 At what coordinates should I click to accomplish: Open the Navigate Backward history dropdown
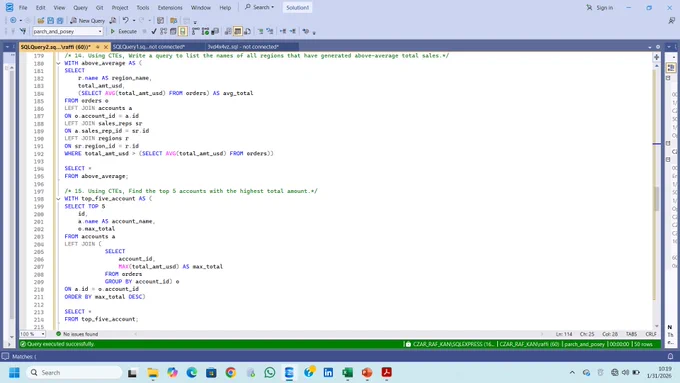tap(20, 20)
